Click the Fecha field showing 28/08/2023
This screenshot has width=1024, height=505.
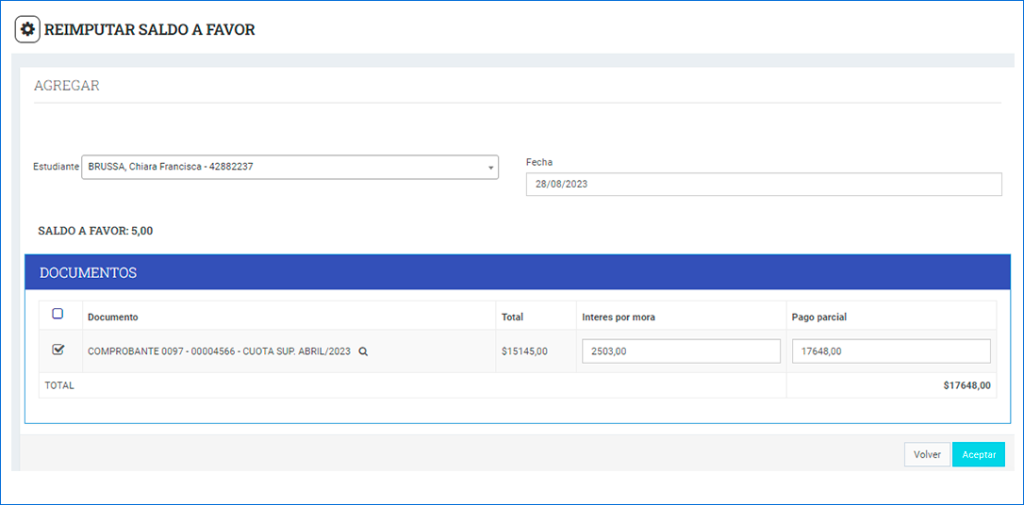point(763,185)
